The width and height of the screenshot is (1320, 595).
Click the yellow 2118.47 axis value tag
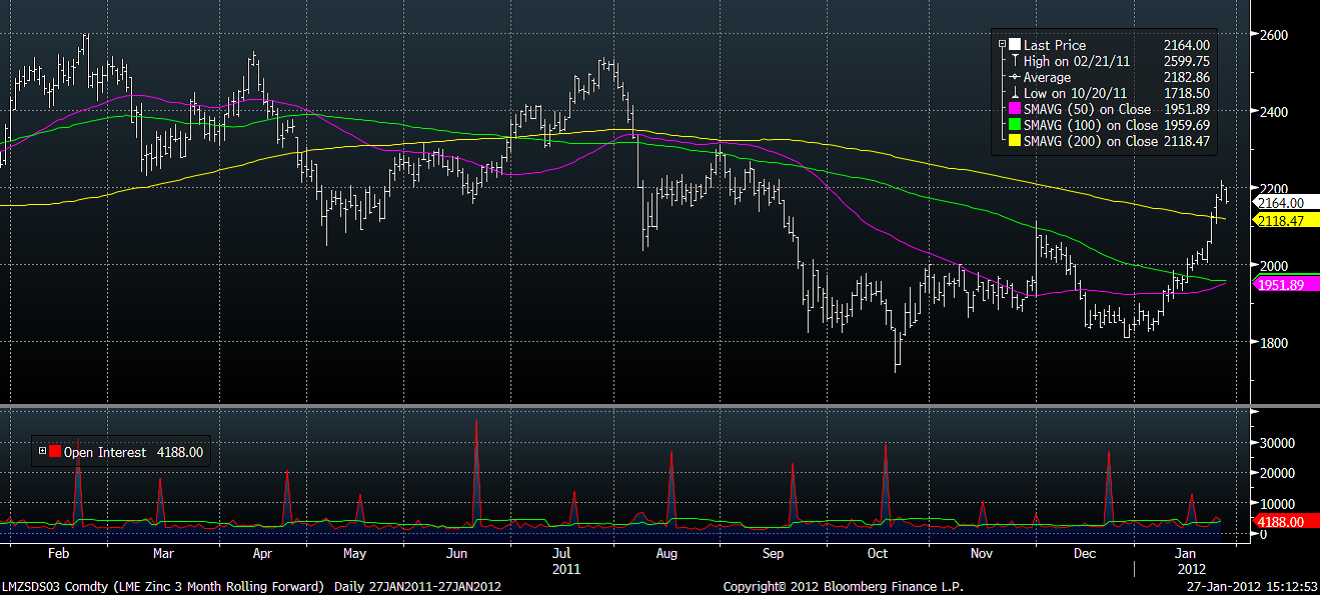click(x=1282, y=219)
